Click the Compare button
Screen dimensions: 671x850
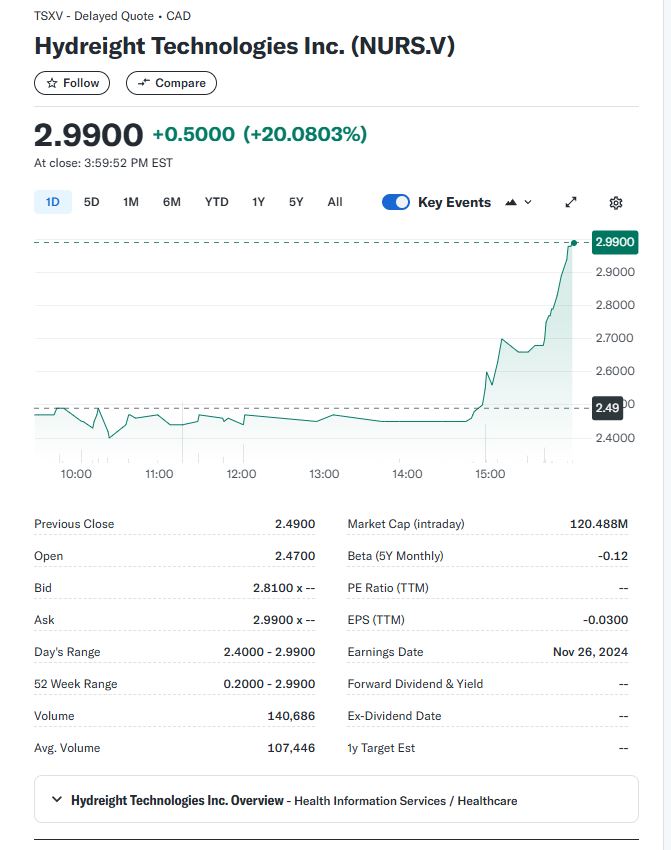coord(171,83)
